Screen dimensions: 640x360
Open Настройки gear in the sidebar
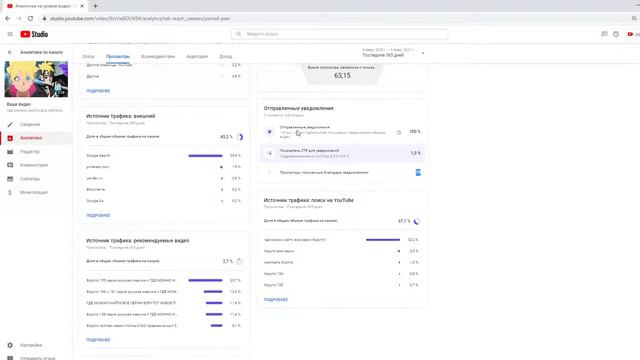click(31, 345)
